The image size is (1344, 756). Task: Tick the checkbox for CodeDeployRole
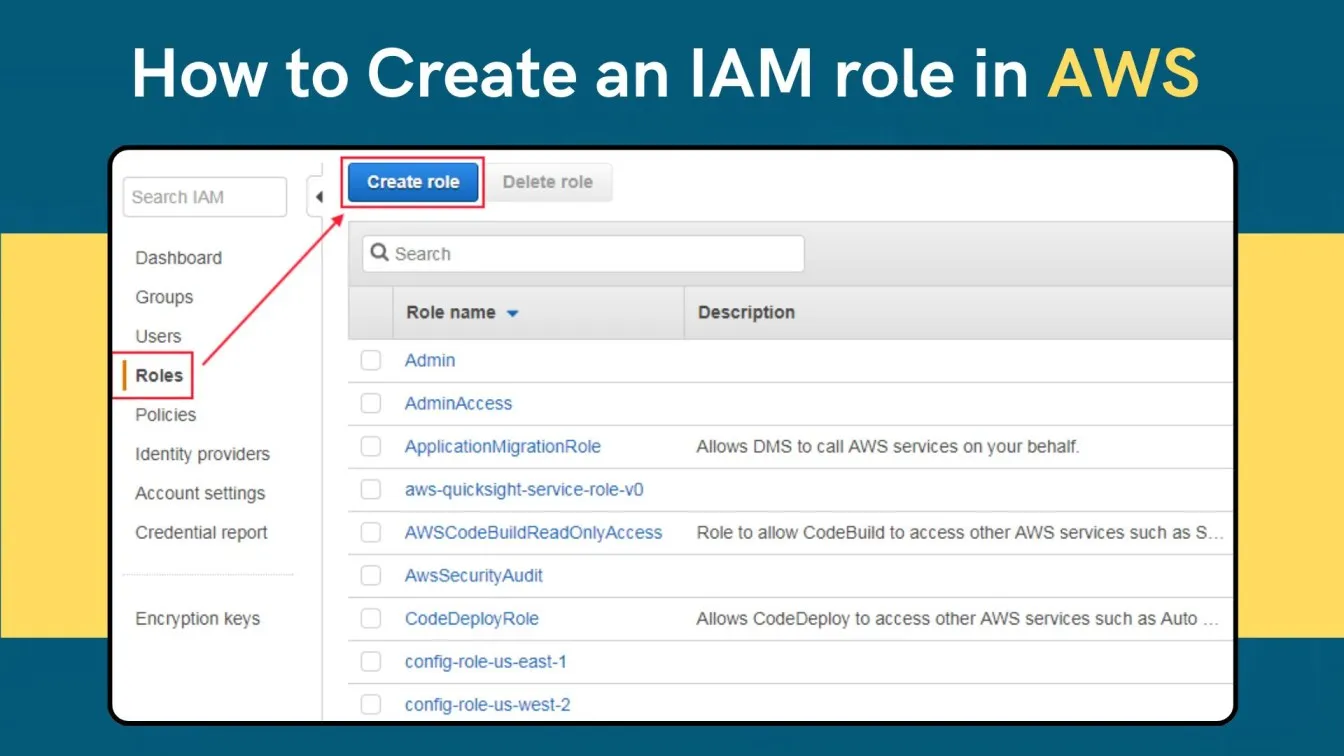pyautogui.click(x=371, y=618)
